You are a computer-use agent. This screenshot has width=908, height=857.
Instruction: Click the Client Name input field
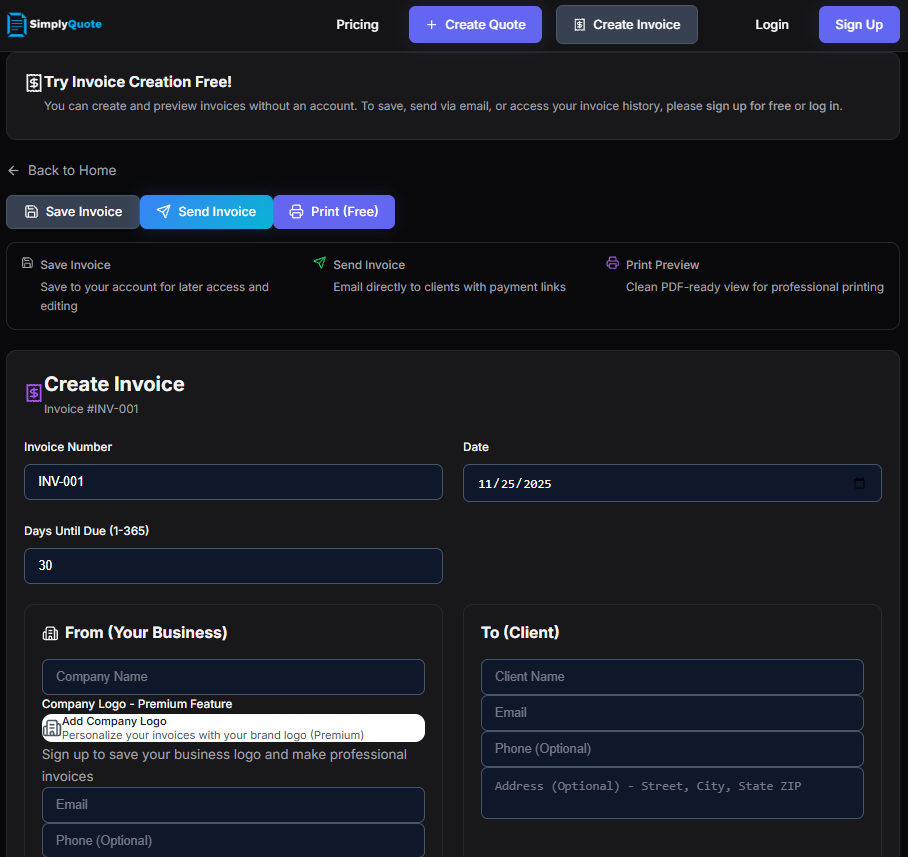pos(672,677)
